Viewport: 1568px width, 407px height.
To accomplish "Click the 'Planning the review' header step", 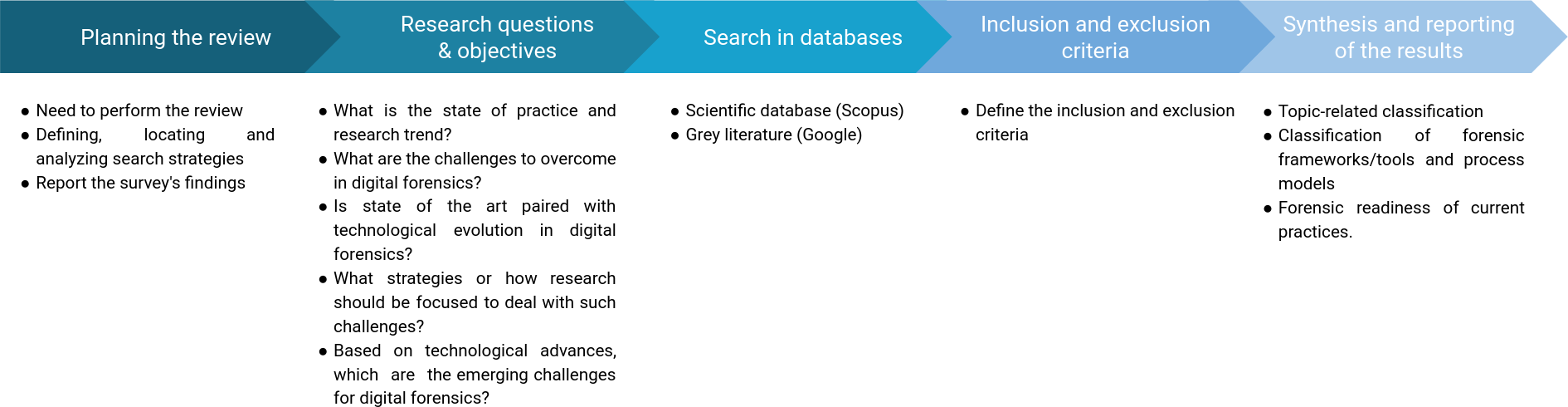I will 175,37.
